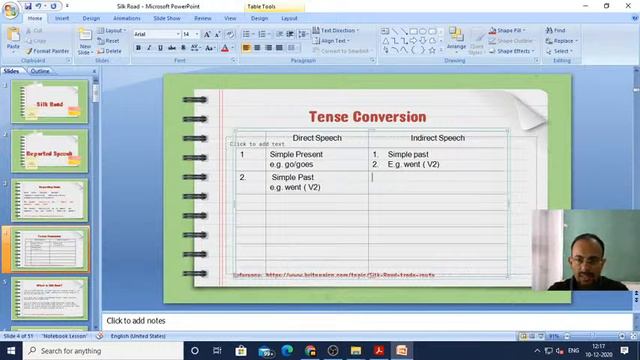Click the Replace tool

(562, 41)
